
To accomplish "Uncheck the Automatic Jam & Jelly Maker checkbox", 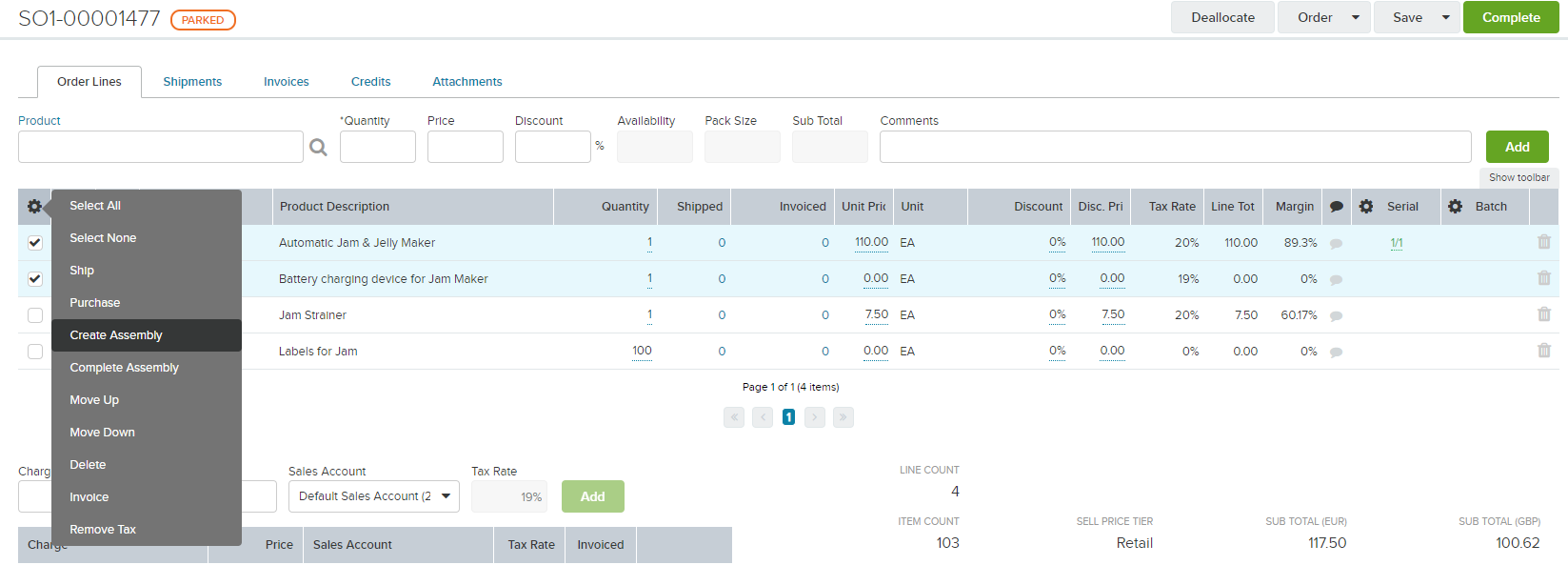I will coord(35,243).
